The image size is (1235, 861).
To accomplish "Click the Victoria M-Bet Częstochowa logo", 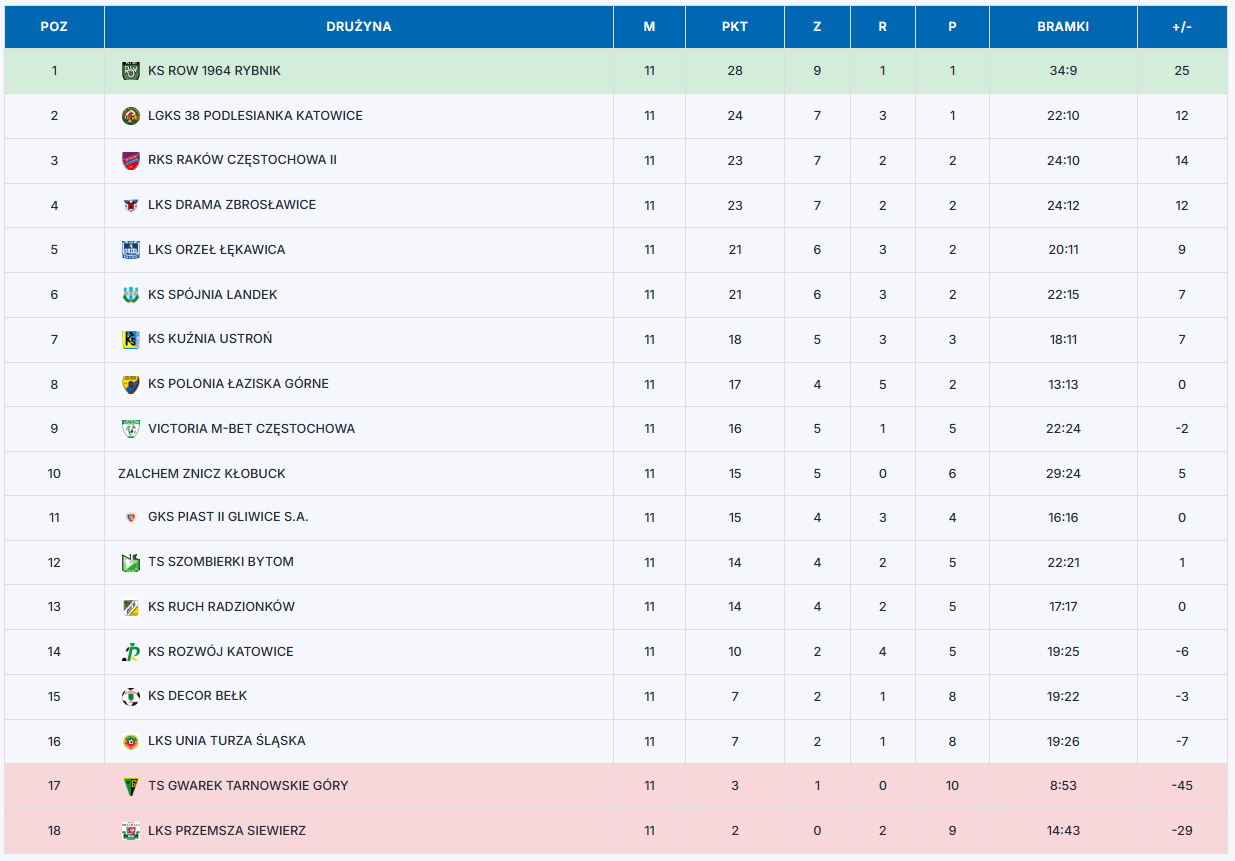I will tap(130, 429).
